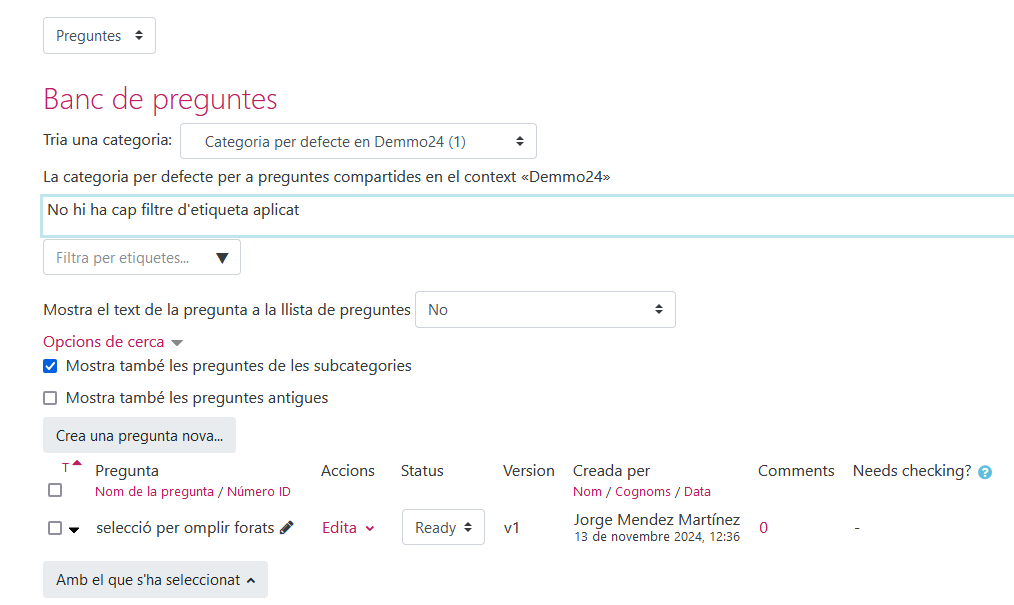Open the comments count link showing 0

click(x=763, y=528)
